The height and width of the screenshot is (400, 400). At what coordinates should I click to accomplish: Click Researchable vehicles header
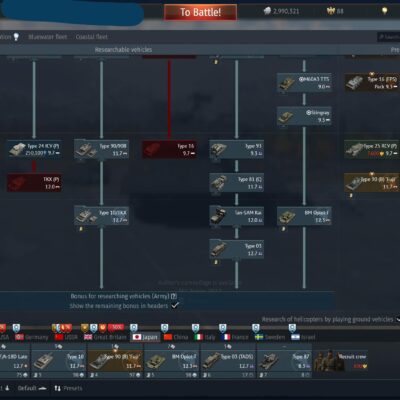coord(123,50)
